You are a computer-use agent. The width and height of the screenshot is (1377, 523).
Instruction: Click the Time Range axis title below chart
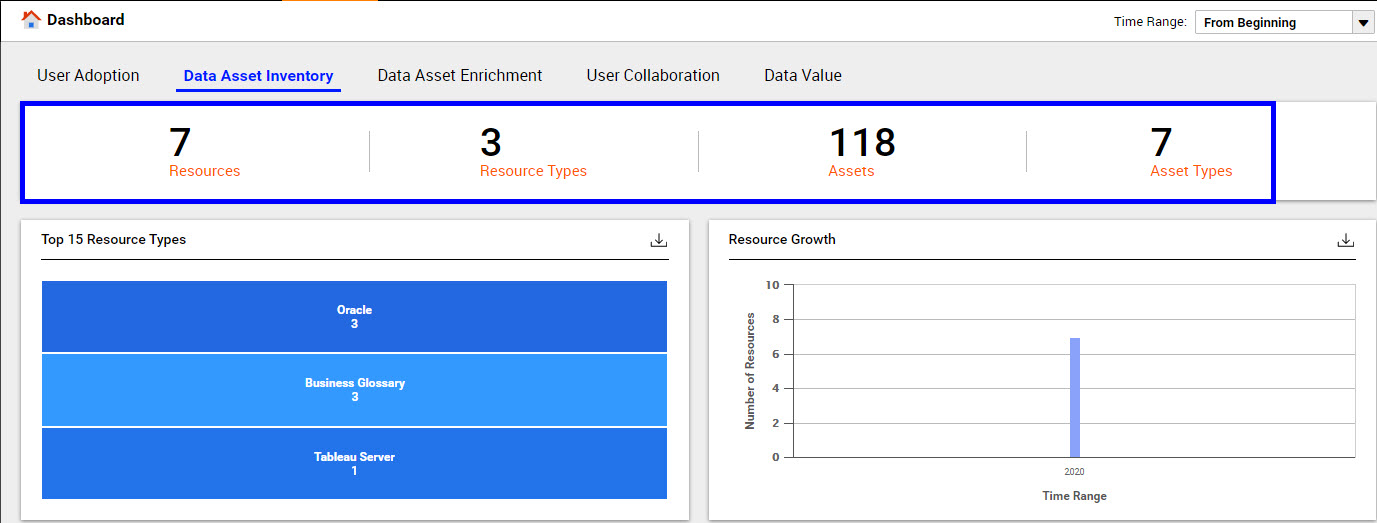click(x=1075, y=496)
